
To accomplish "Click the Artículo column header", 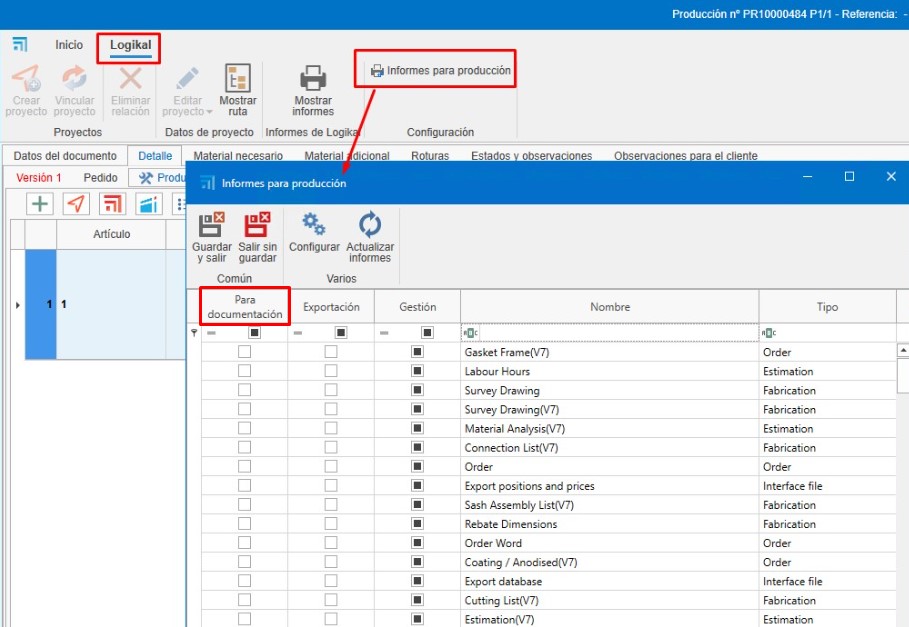I will coord(111,234).
